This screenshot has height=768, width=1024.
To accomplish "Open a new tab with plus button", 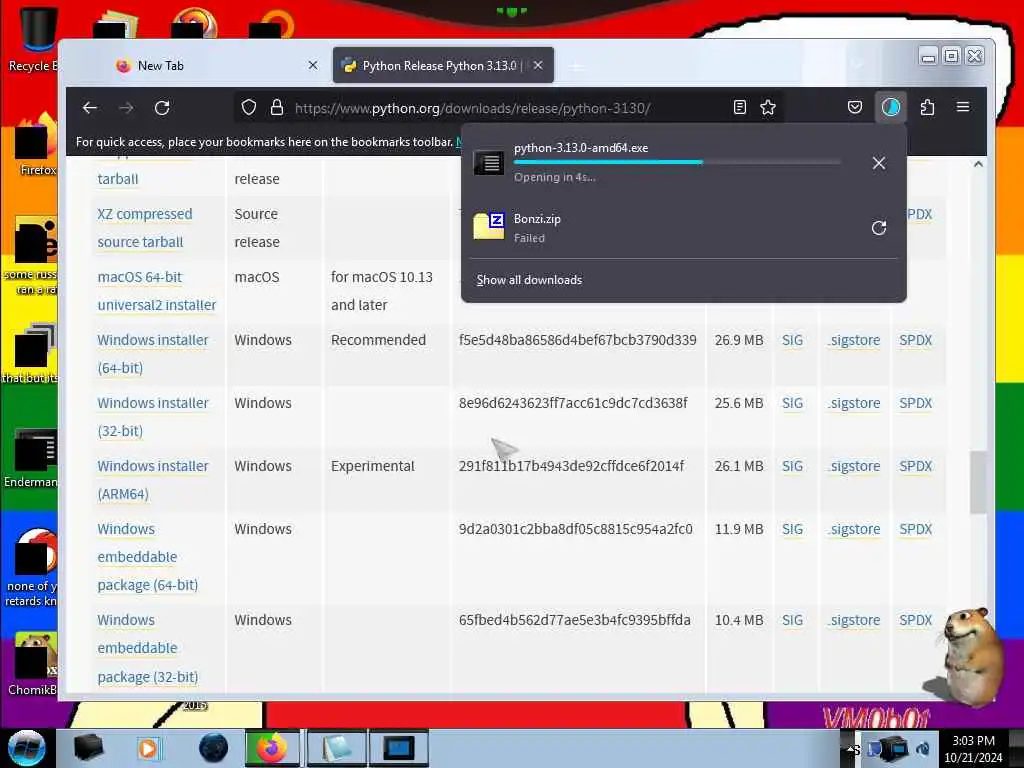I will point(576,66).
